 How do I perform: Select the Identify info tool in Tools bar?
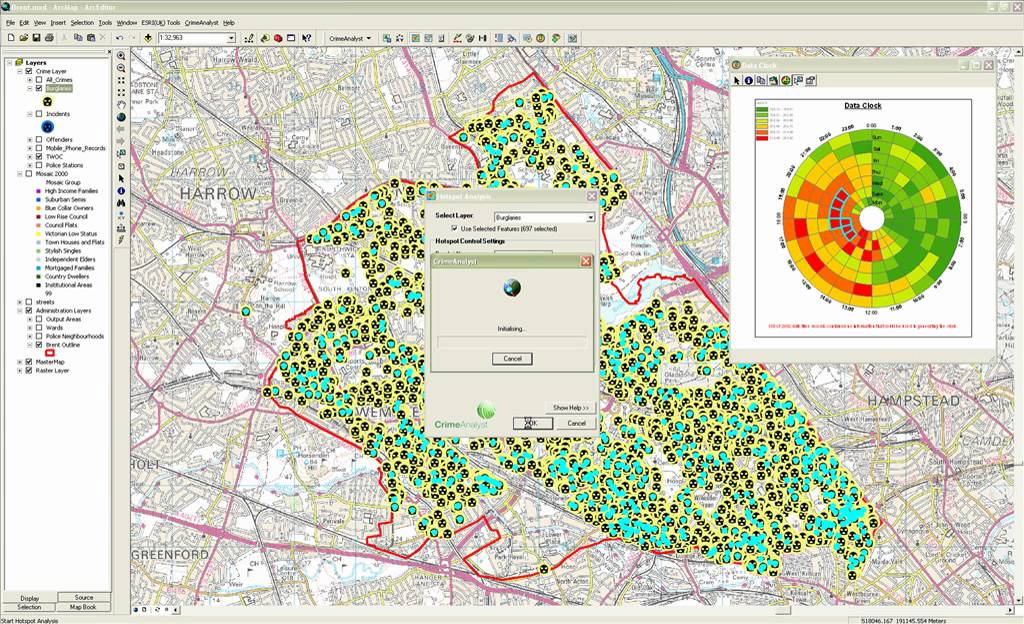click(121, 191)
